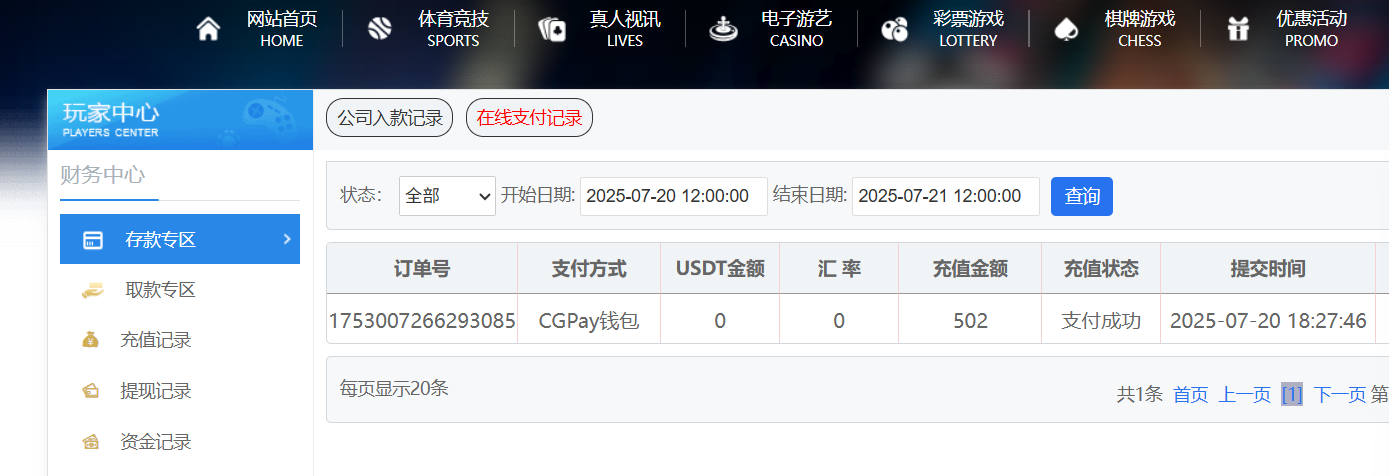Image resolution: width=1389 pixels, height=476 pixels.
Task: Open 提现记录 in the sidebar
Action: [155, 391]
